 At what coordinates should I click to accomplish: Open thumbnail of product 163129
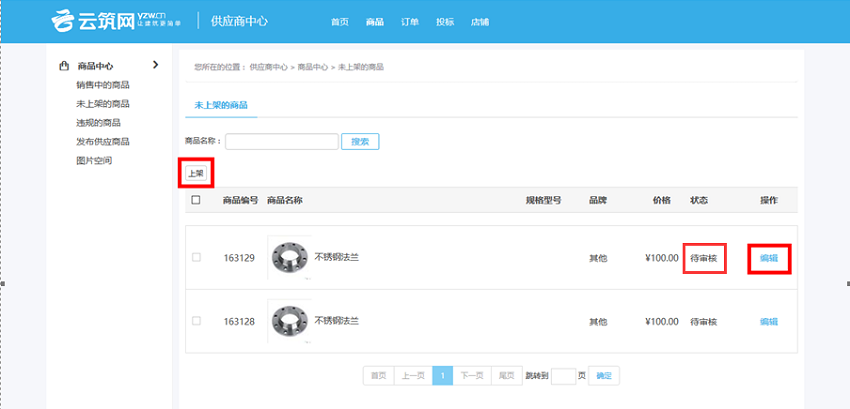289,257
